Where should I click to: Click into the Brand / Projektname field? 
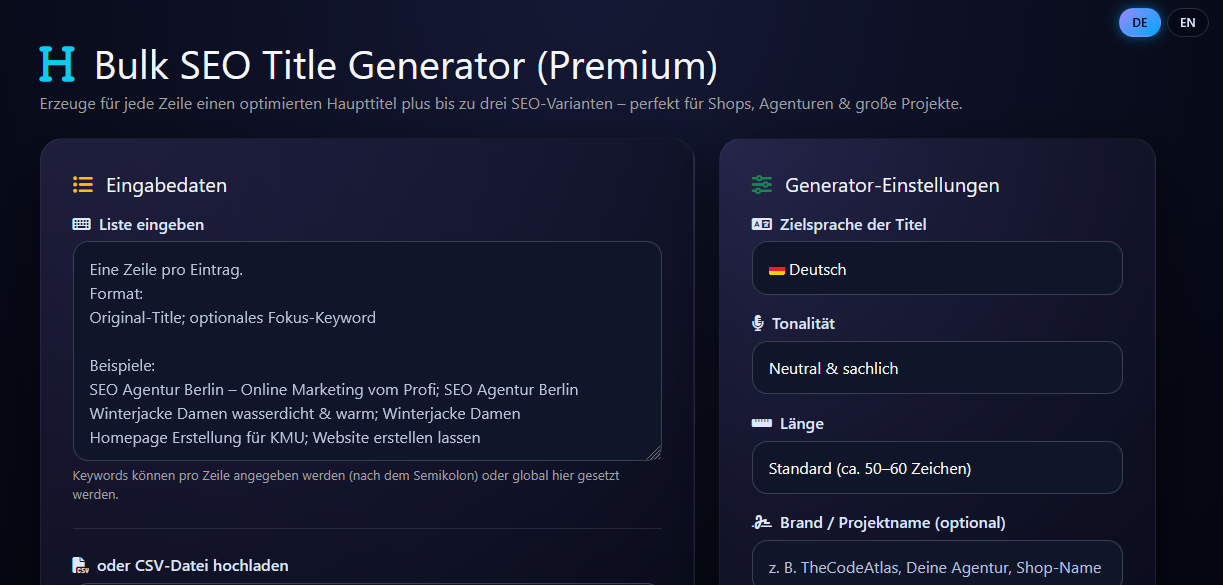click(936, 567)
